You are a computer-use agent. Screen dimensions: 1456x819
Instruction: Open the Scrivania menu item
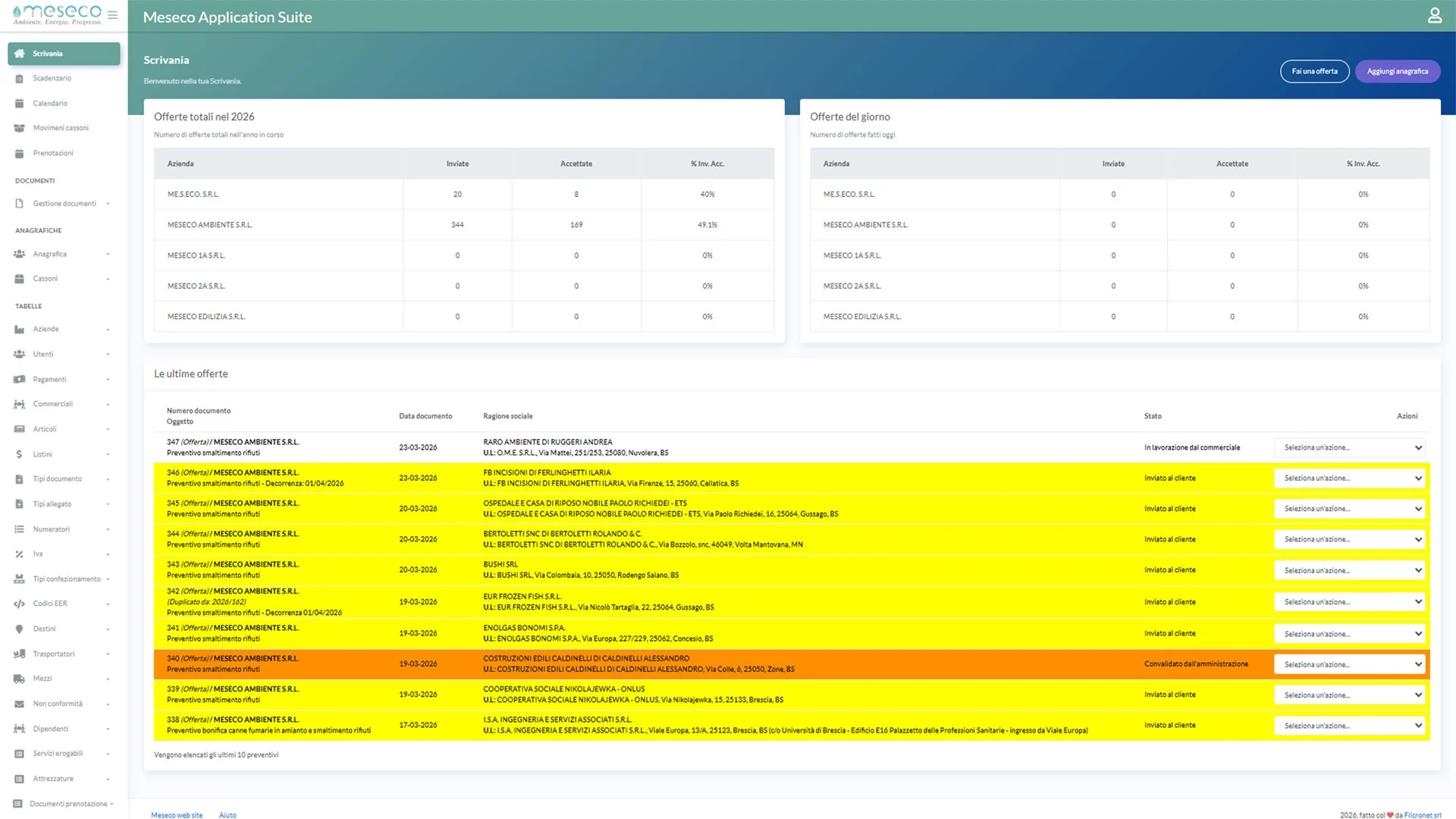64,54
